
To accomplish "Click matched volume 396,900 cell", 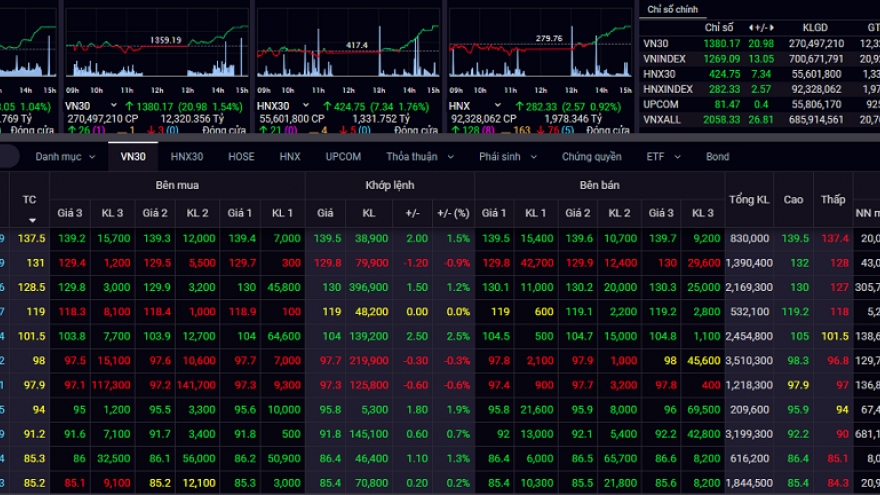I will [x=368, y=287].
